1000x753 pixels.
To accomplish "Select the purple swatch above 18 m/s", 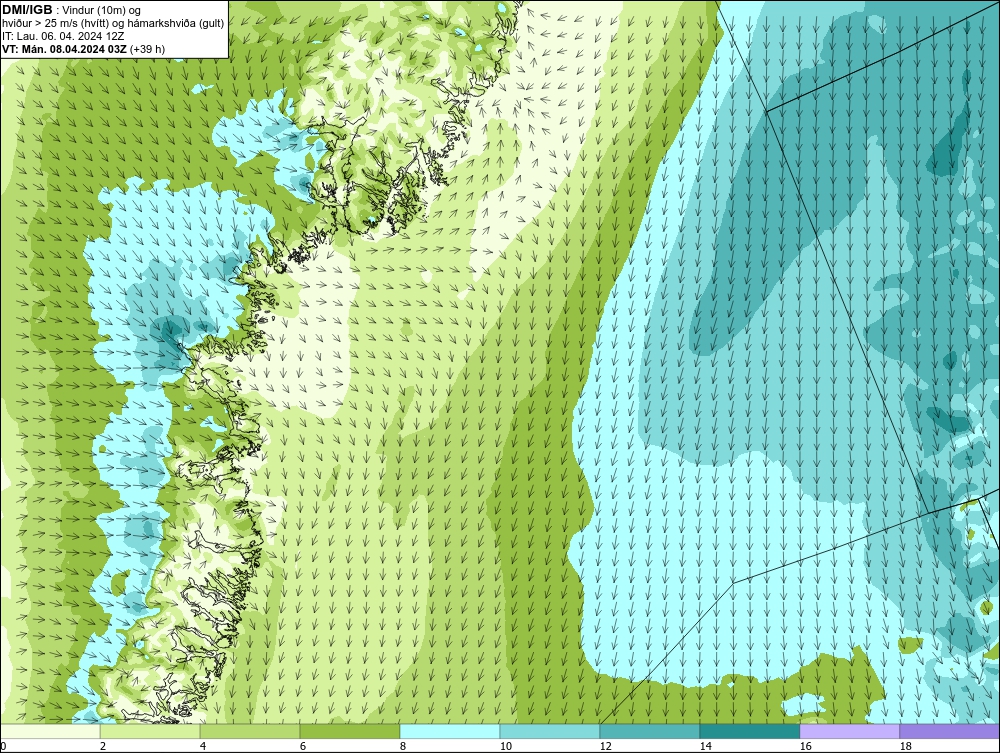I will click(950, 731).
